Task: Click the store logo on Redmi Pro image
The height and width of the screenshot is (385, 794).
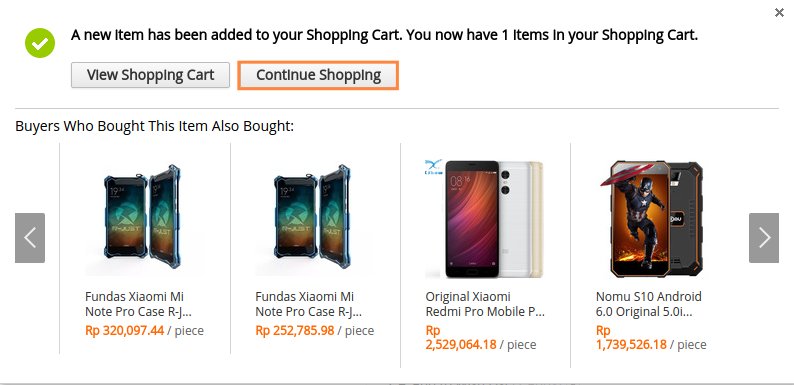Action: (x=433, y=167)
